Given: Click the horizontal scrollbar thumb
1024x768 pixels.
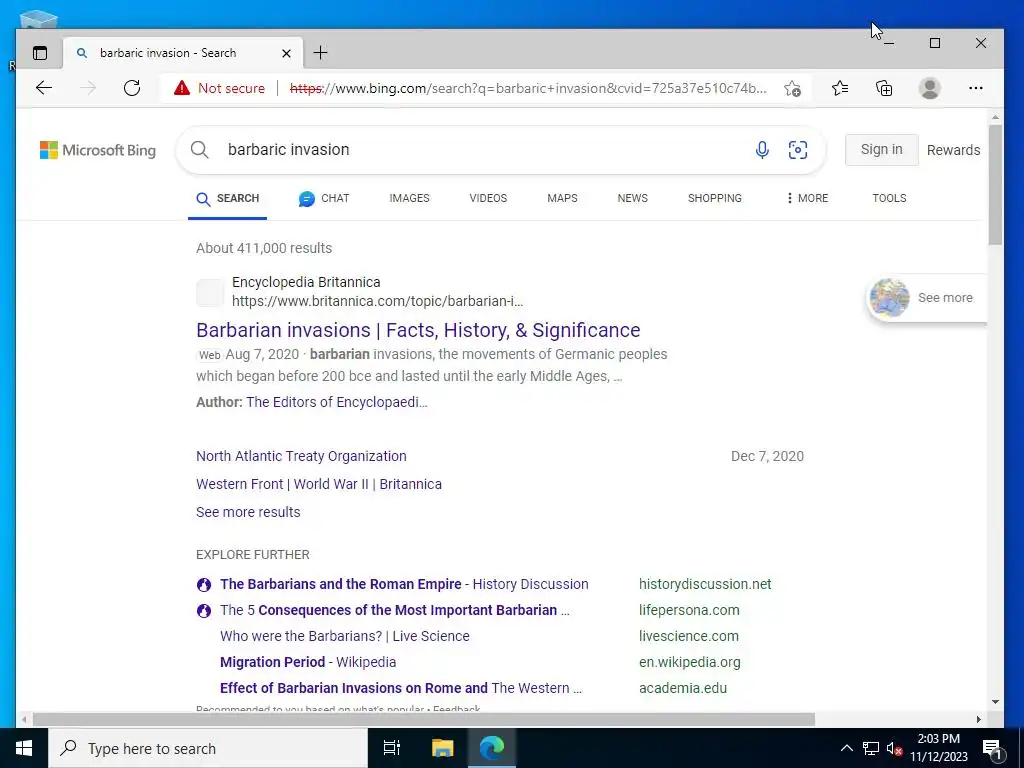Looking at the screenshot, I should point(423,719).
